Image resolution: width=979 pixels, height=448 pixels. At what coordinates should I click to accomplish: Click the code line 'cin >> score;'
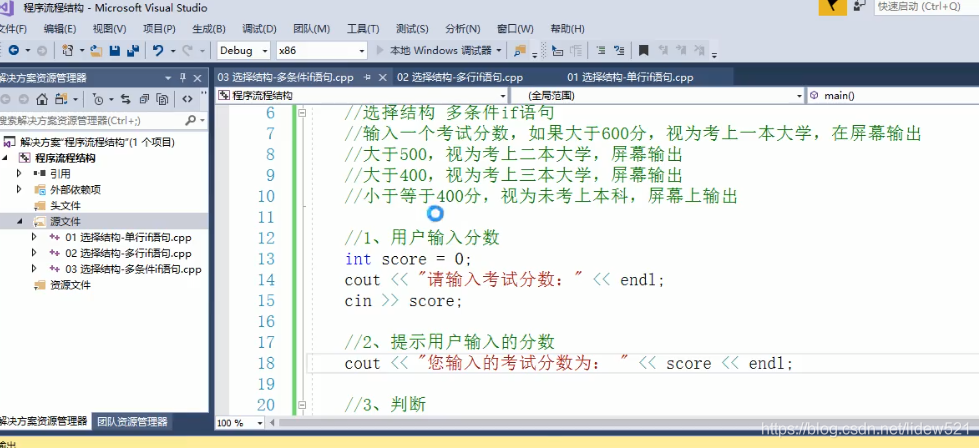tap(403, 301)
